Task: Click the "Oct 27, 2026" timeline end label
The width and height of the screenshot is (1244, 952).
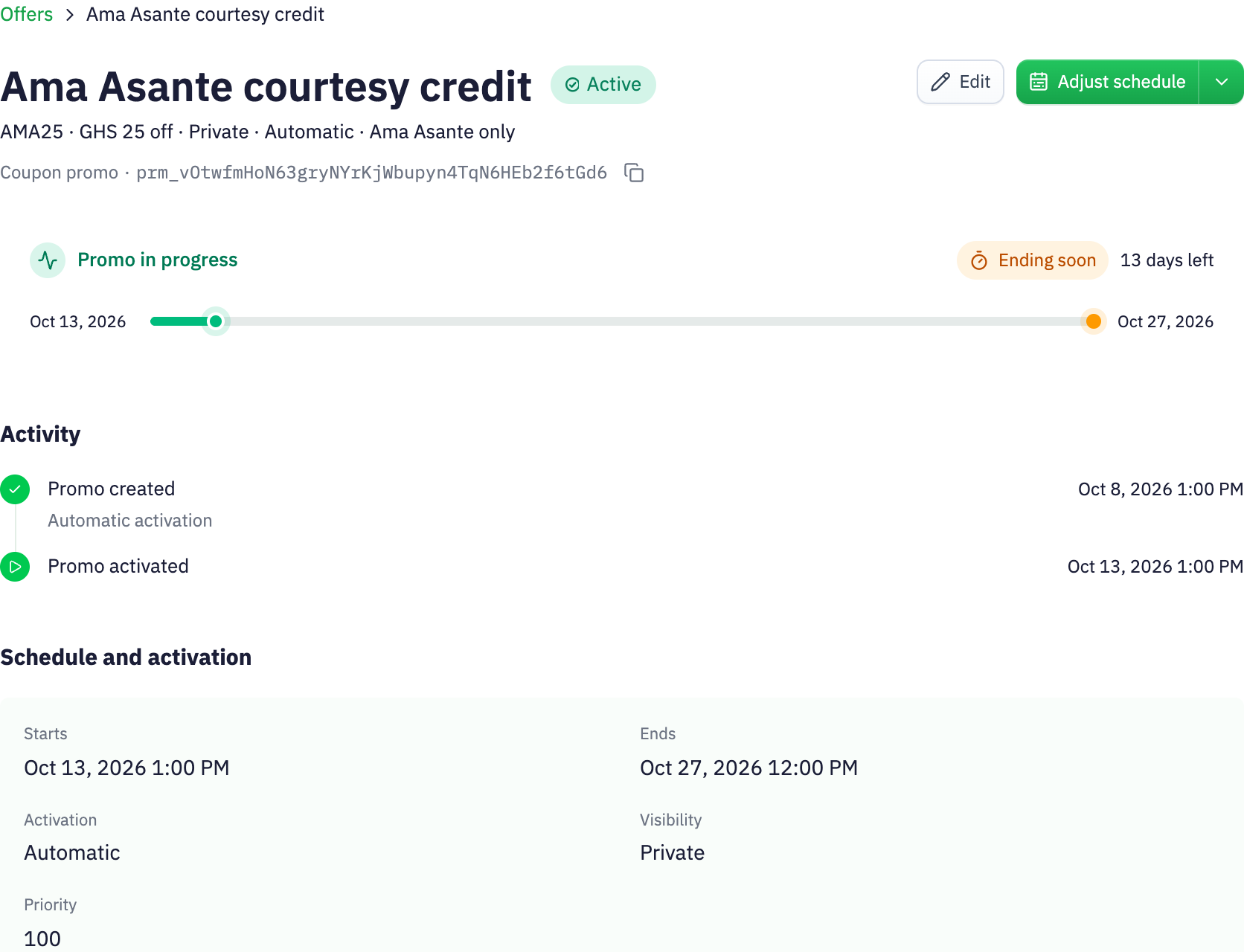Action: 1165,321
